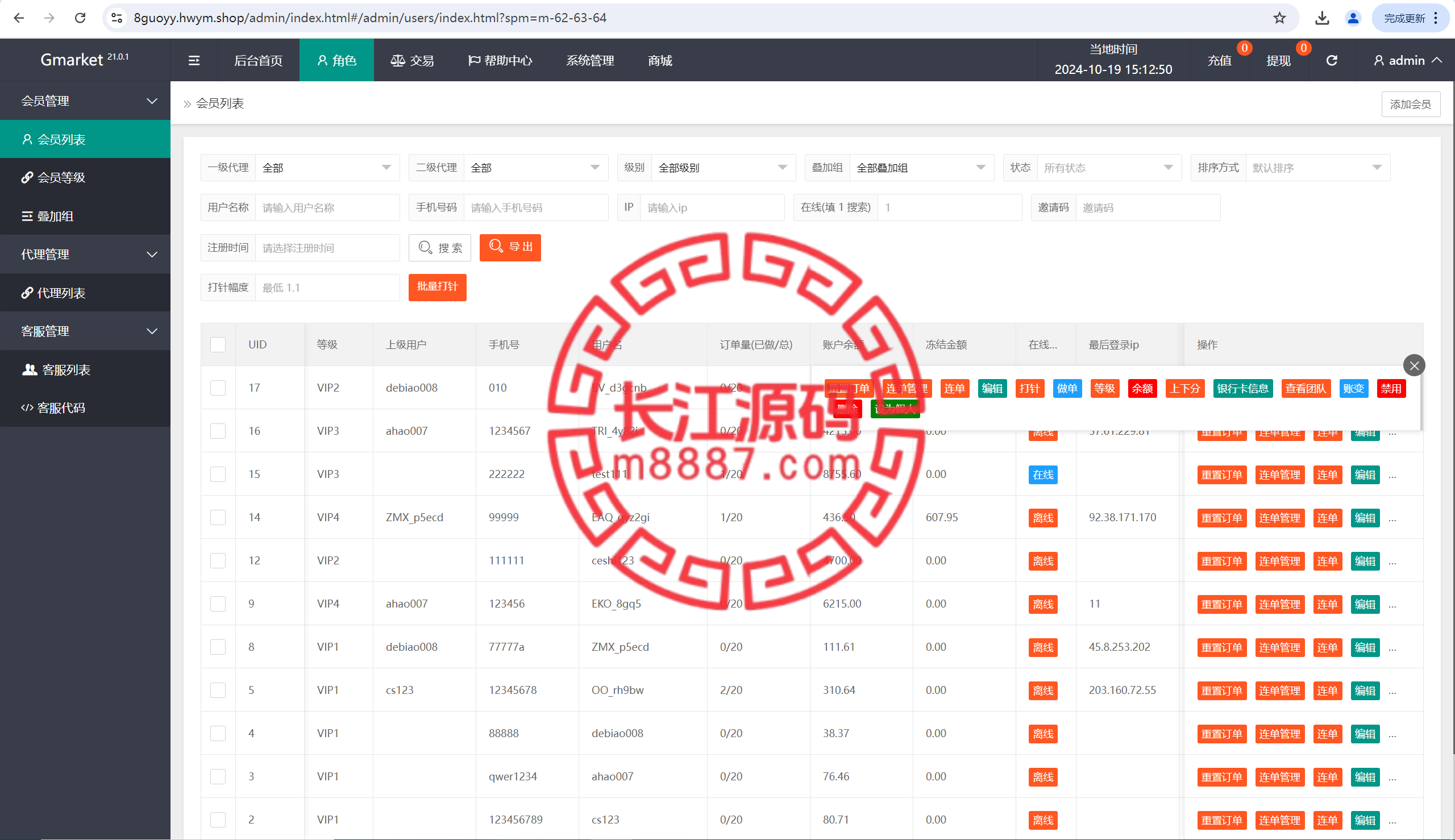Go back with browser back arrow
1455x840 pixels.
[x=19, y=18]
